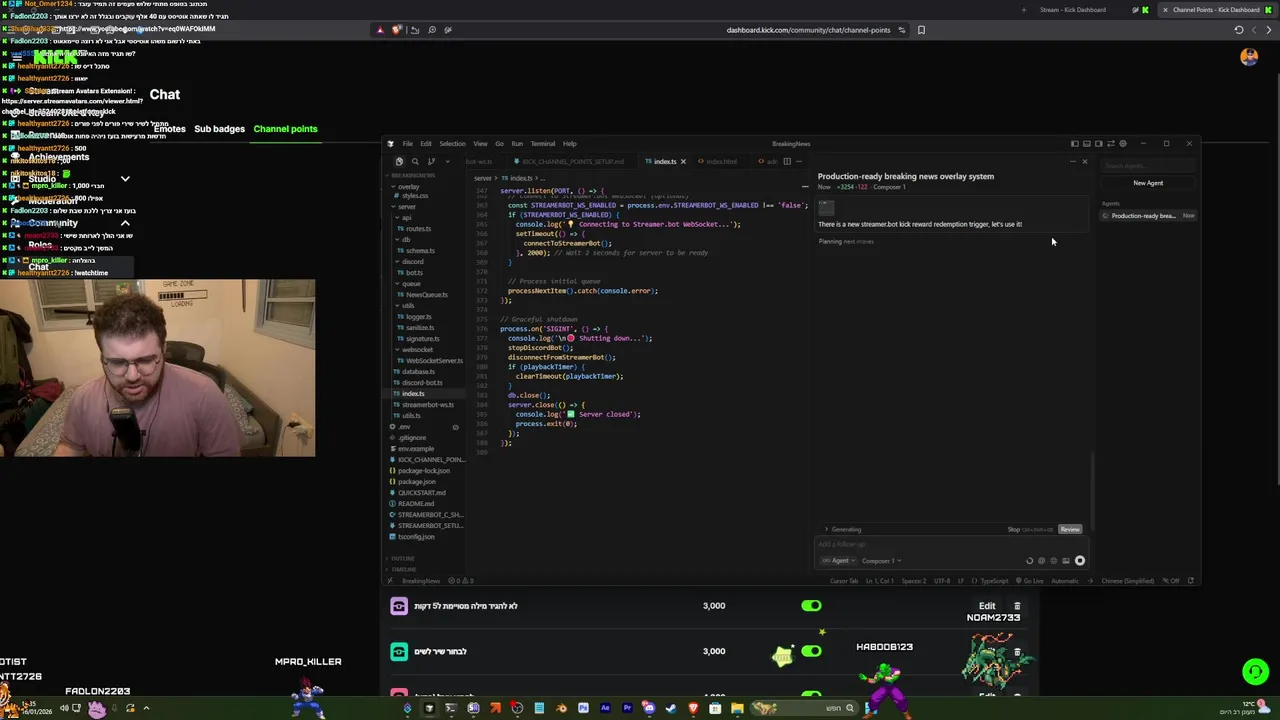This screenshot has height=720, width=1280.
Task: Toggle primary sidebar layout icon
Action: coord(1074,143)
